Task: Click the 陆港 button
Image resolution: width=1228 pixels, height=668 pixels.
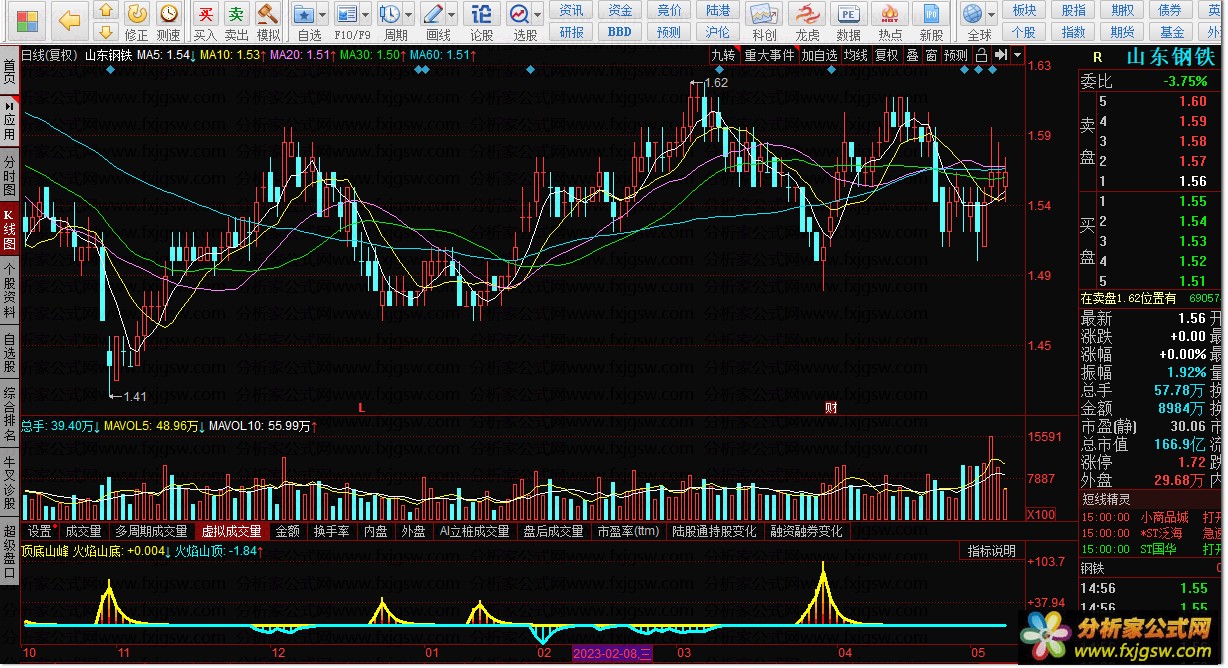Action: (718, 10)
